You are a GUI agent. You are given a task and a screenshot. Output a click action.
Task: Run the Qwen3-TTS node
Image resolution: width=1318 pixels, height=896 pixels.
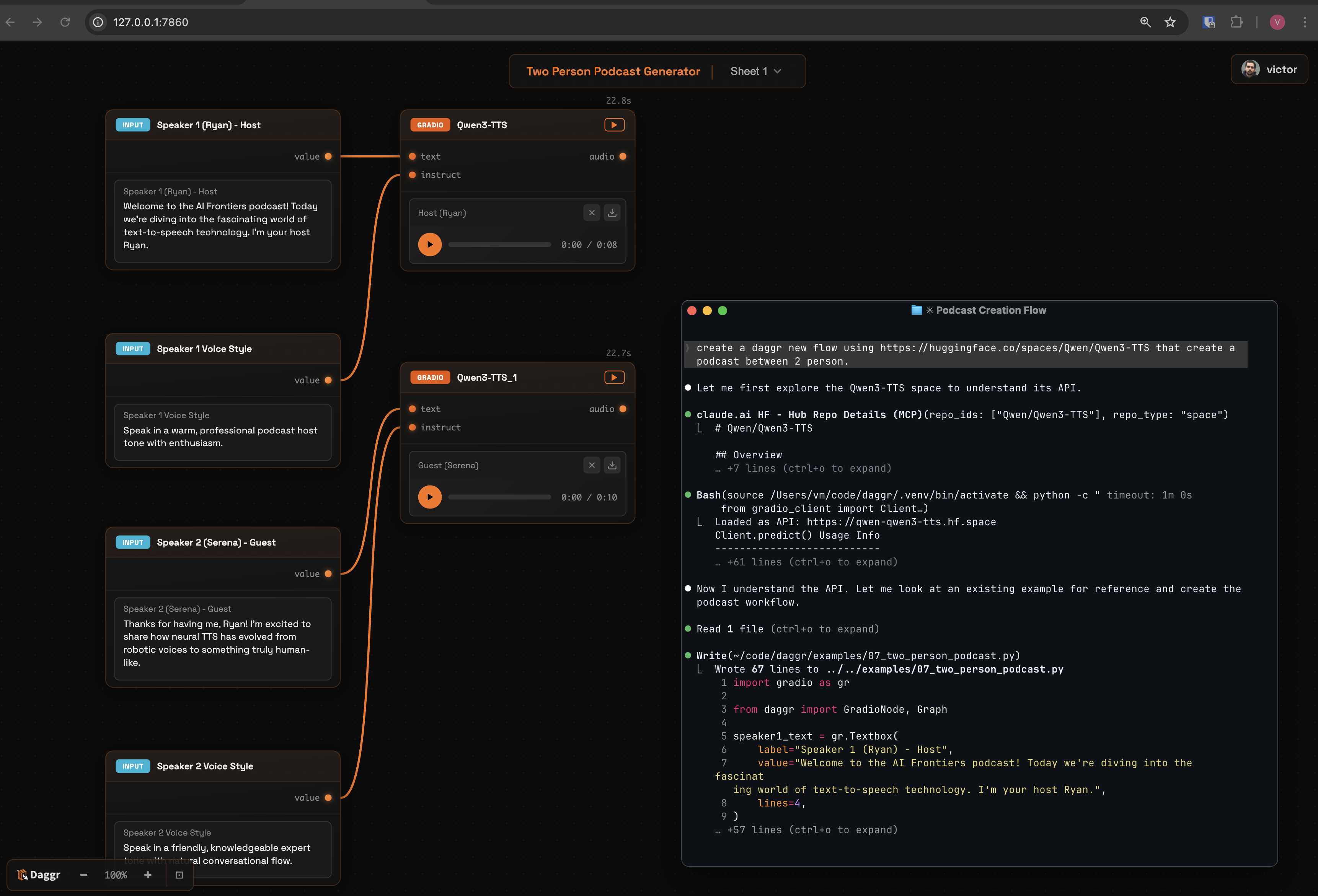[x=614, y=125]
